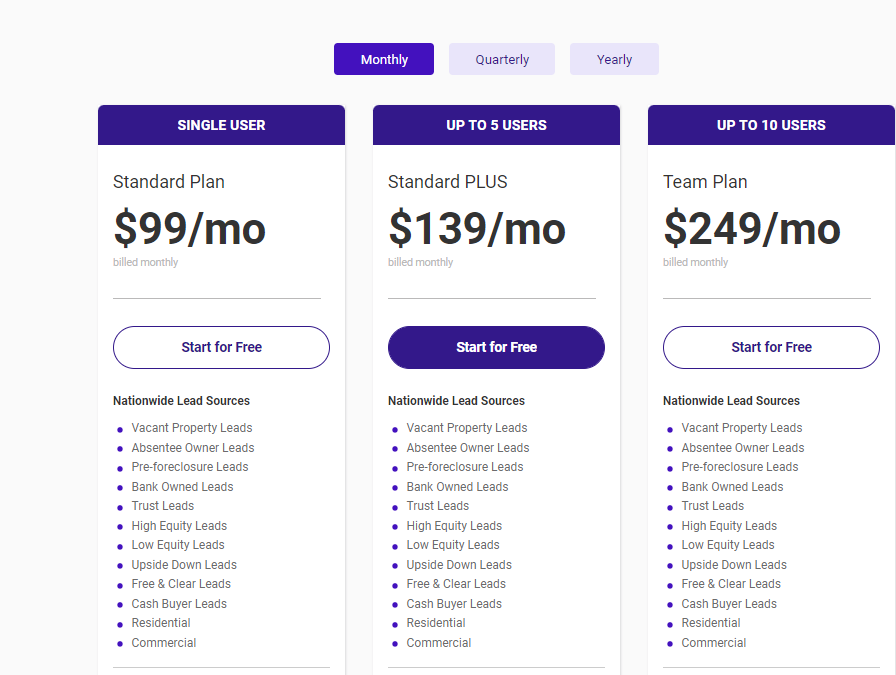Click Pre-foreclosure Leads in Standard PLUS list
This screenshot has width=896, height=675.
tap(464, 467)
